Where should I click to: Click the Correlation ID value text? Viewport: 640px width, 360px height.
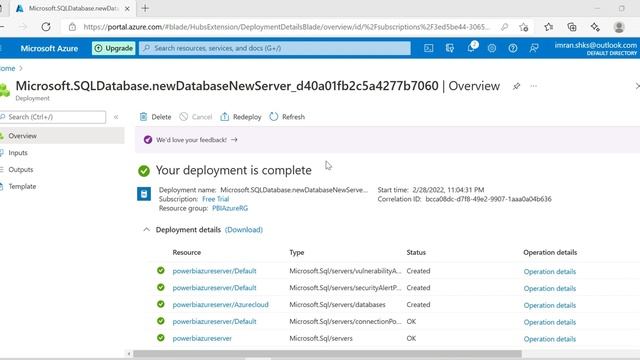488,199
